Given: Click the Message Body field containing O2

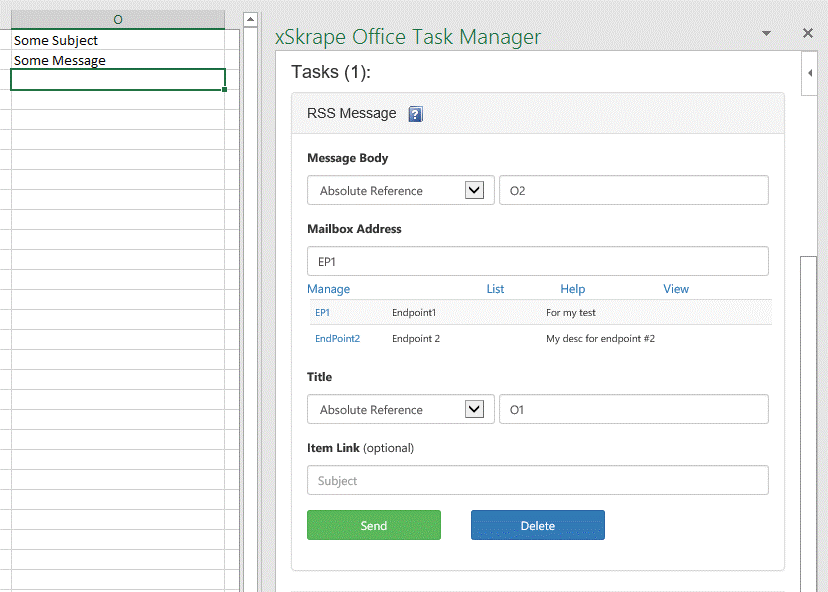Looking at the screenshot, I should point(634,190).
